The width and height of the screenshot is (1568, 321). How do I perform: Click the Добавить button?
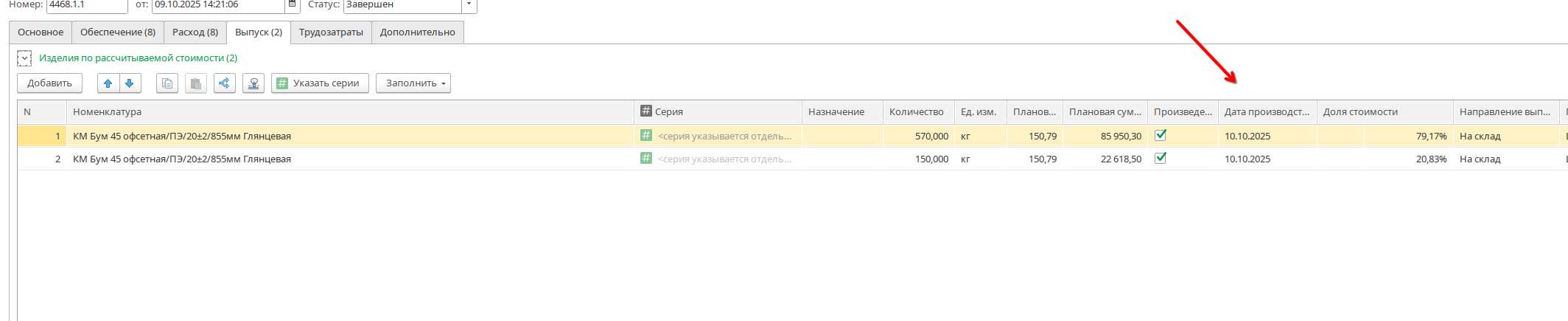pyautogui.click(x=49, y=83)
